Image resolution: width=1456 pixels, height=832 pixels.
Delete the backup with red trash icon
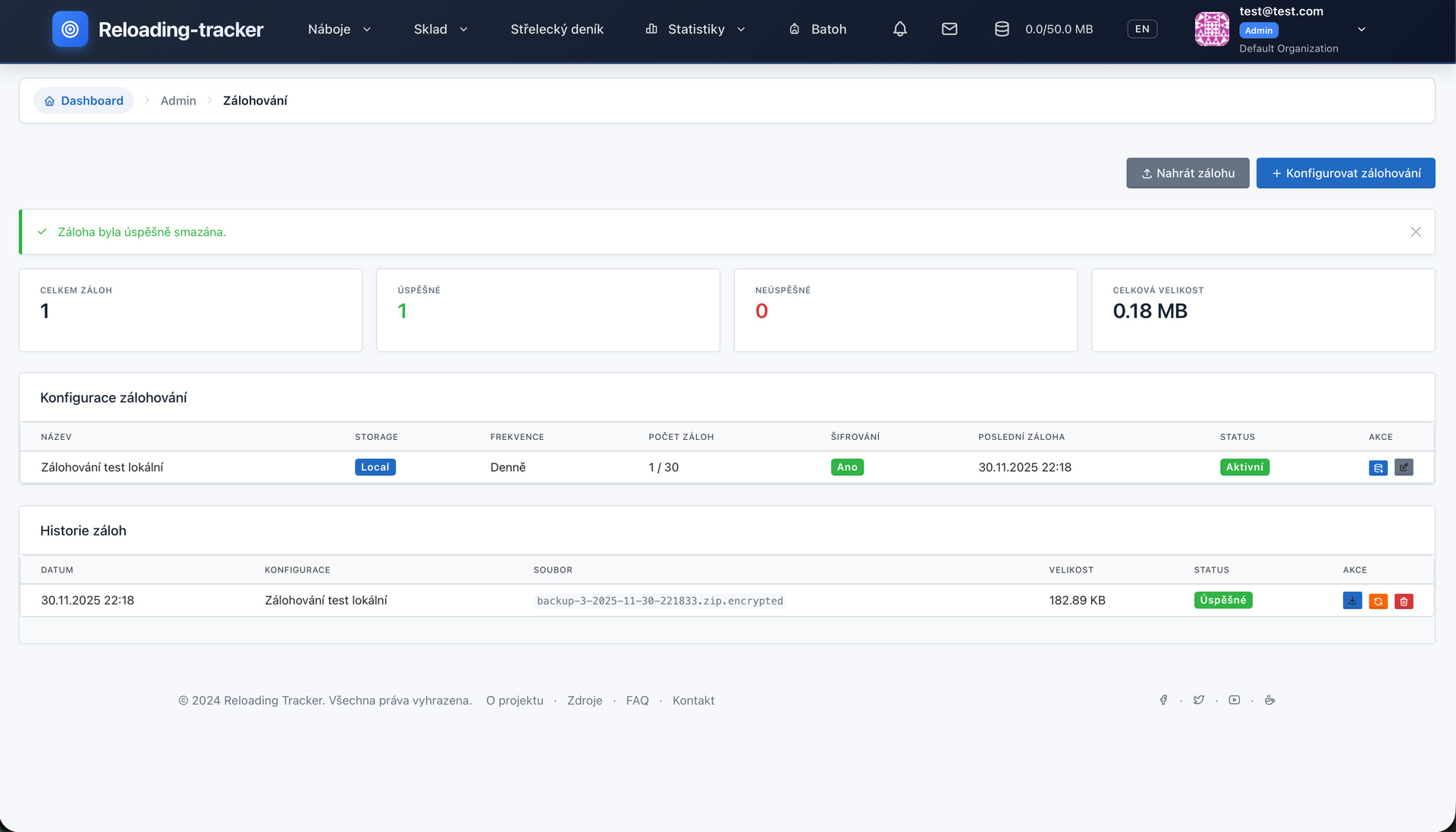pyautogui.click(x=1404, y=601)
